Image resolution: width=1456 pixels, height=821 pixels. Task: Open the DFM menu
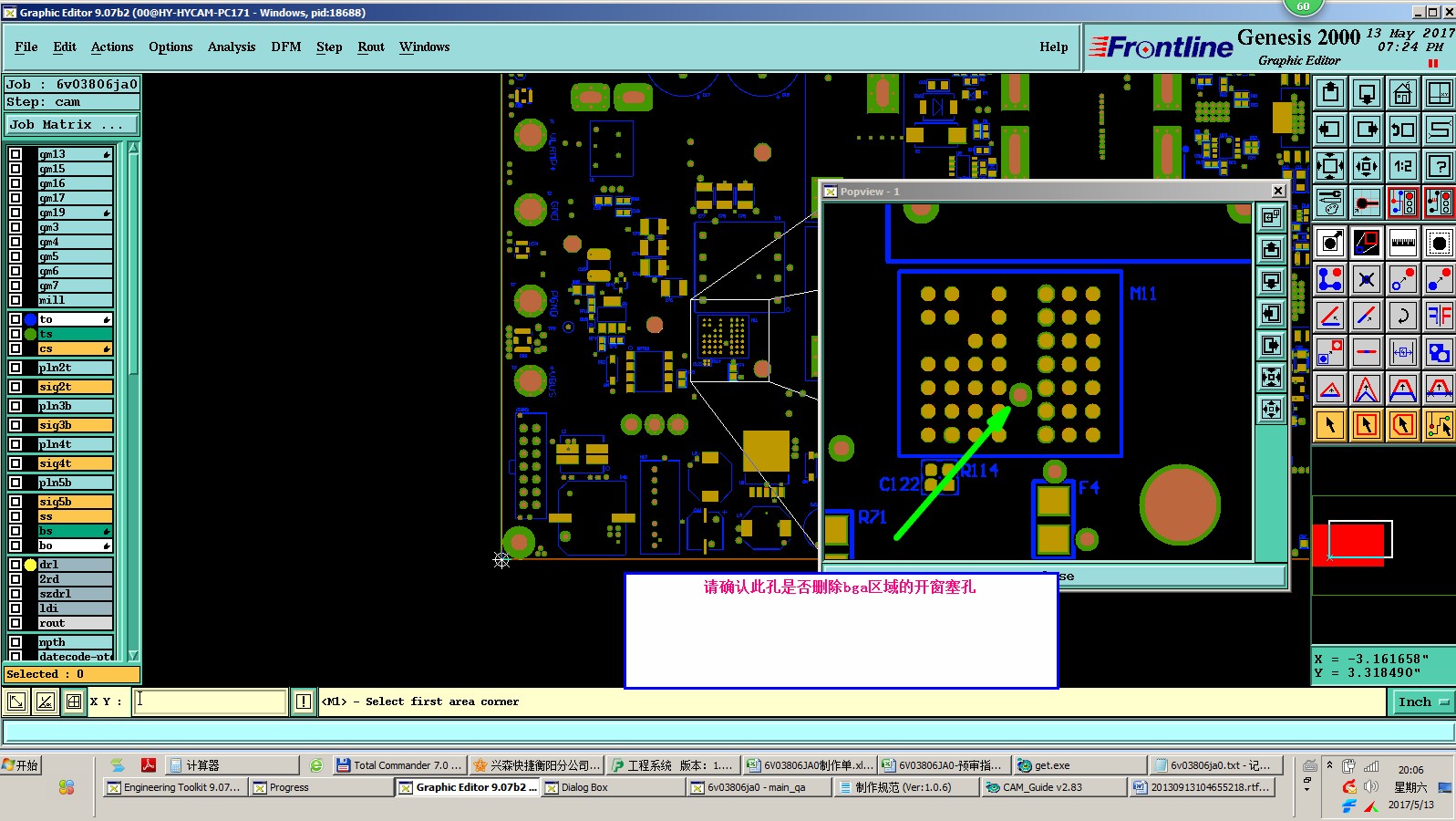(286, 47)
